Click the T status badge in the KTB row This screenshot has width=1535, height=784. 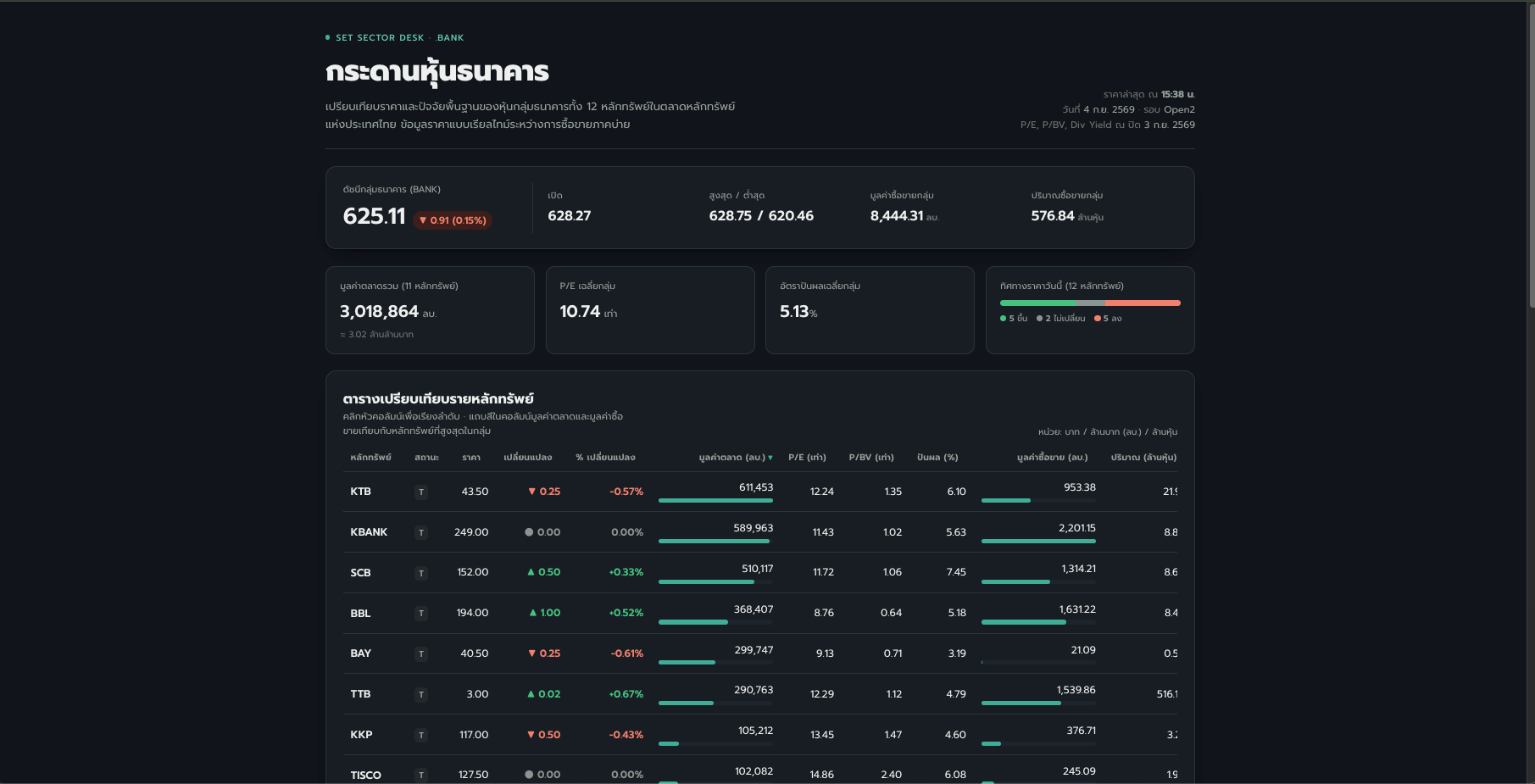421,492
